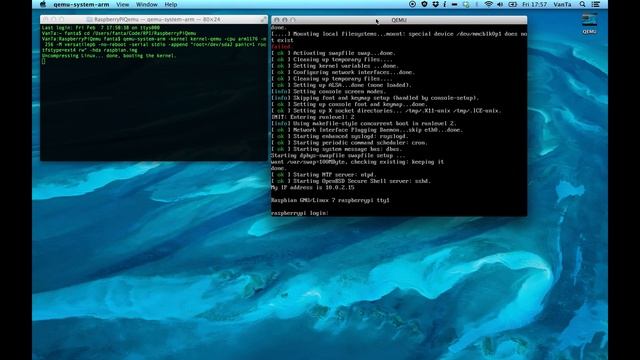This screenshot has height=360, width=640.
Task: Open Notification Center list icon
Action: click(x=596, y=4)
